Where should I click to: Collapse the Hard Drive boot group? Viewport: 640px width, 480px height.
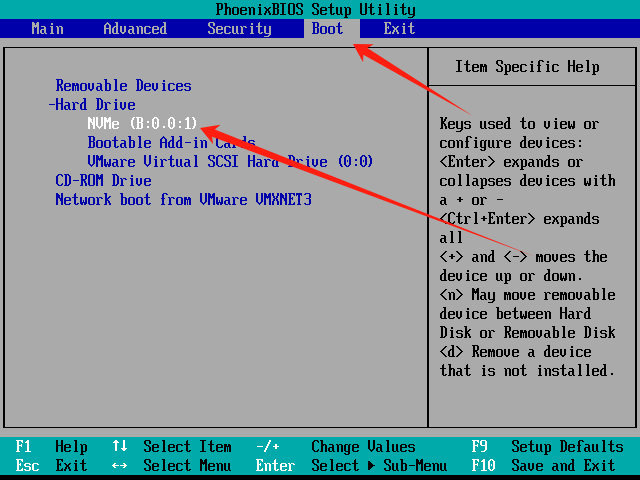92,105
